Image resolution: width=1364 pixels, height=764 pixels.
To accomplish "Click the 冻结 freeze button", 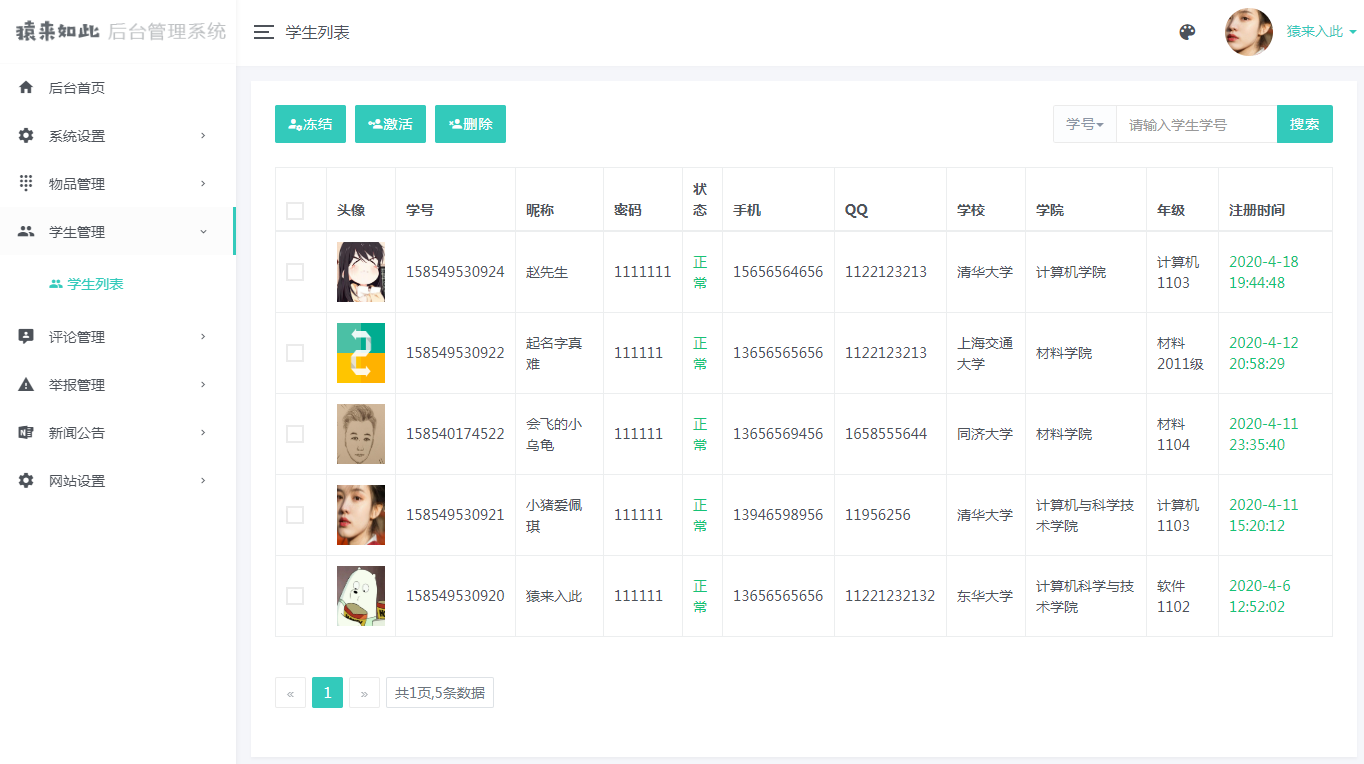I will pos(310,124).
